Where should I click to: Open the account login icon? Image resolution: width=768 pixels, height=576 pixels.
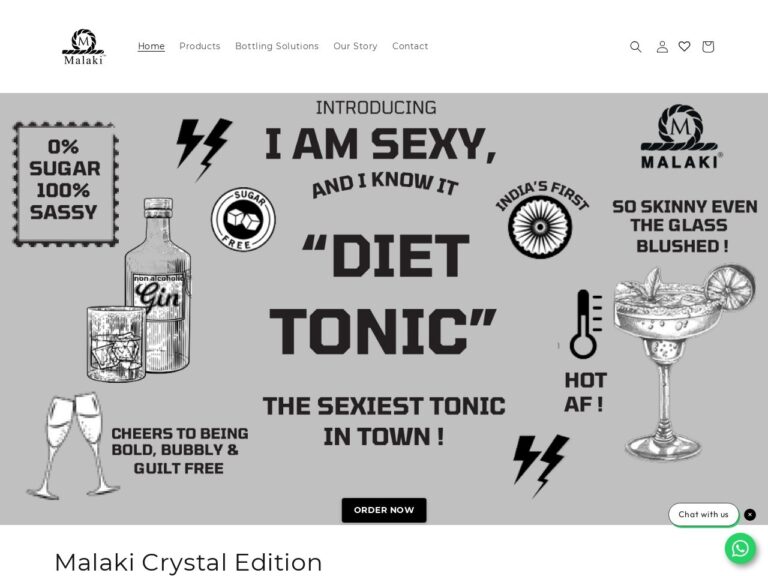[x=662, y=47]
